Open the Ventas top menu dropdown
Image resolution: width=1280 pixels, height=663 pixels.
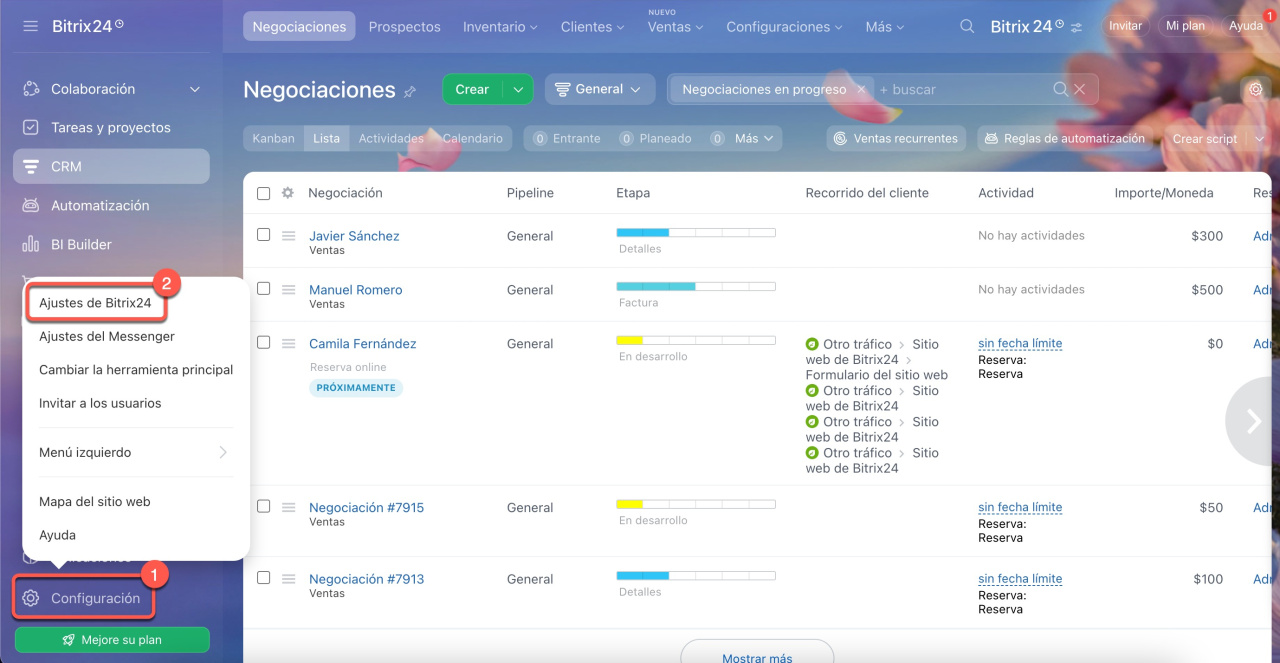[x=675, y=27]
